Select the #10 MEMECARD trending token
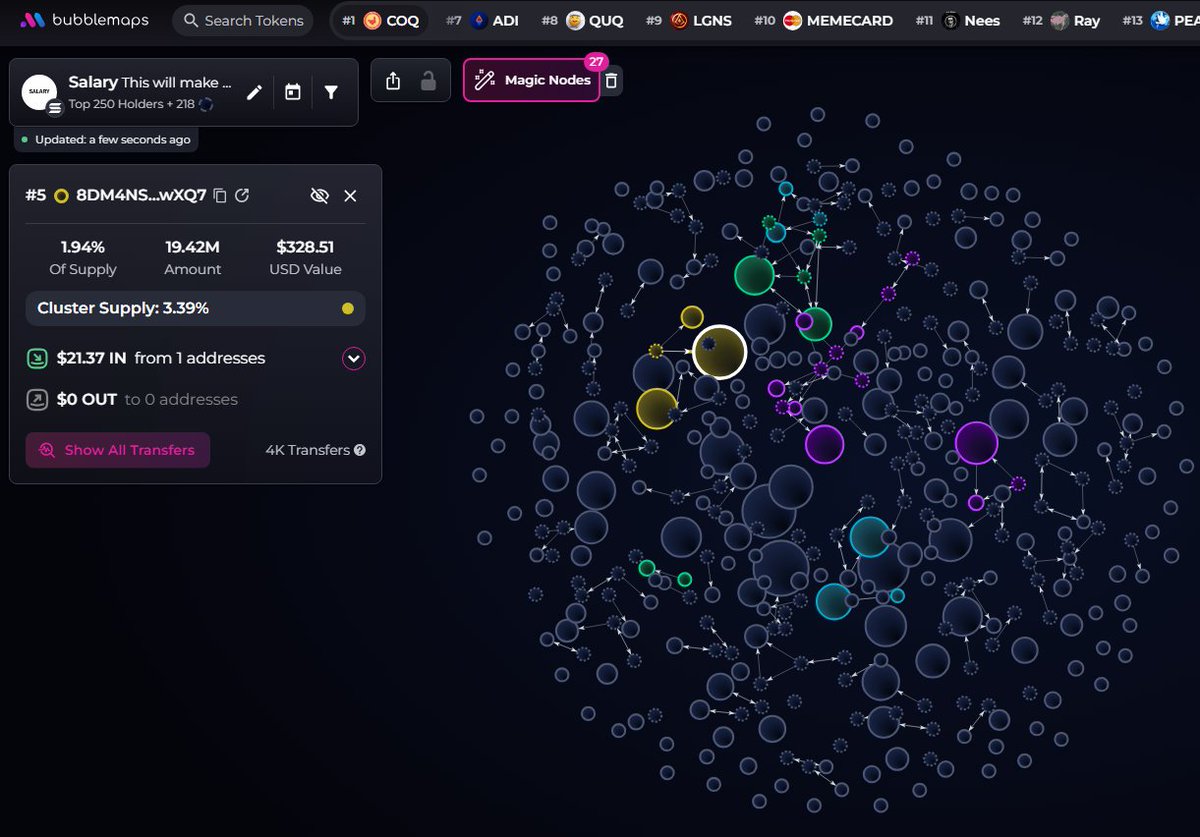 [x=823, y=20]
